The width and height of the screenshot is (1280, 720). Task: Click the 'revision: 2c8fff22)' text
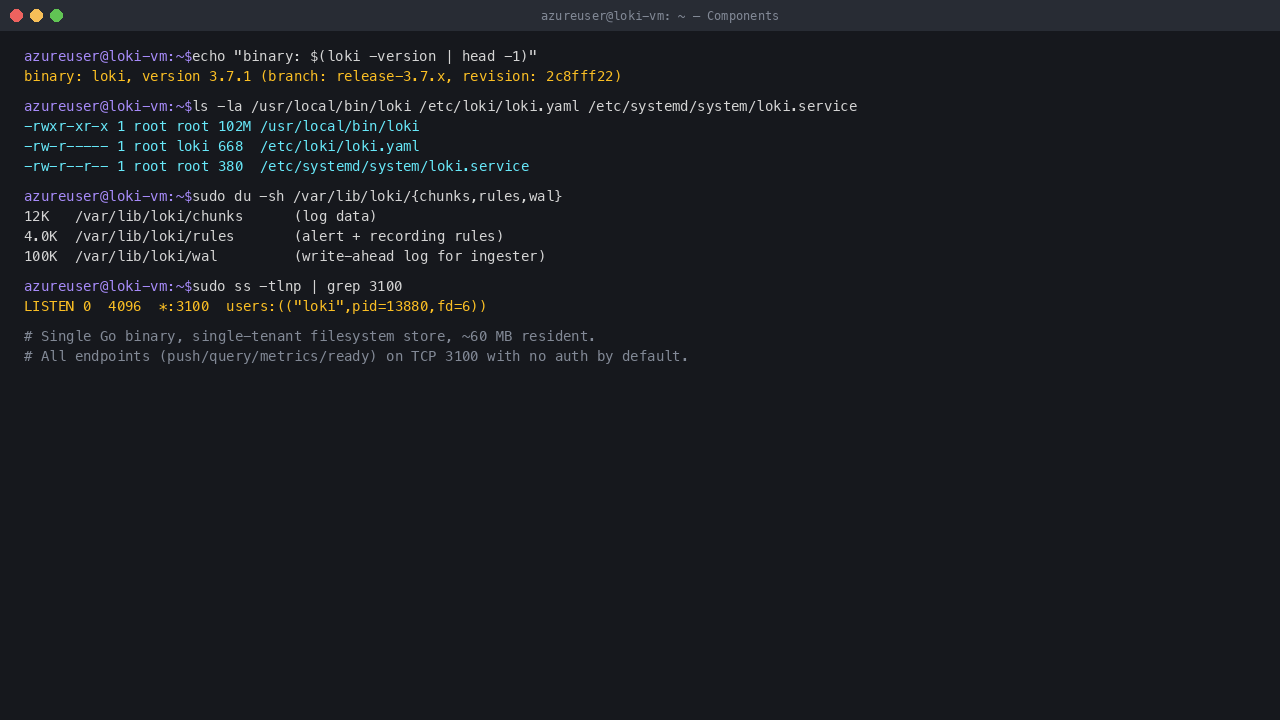(542, 76)
